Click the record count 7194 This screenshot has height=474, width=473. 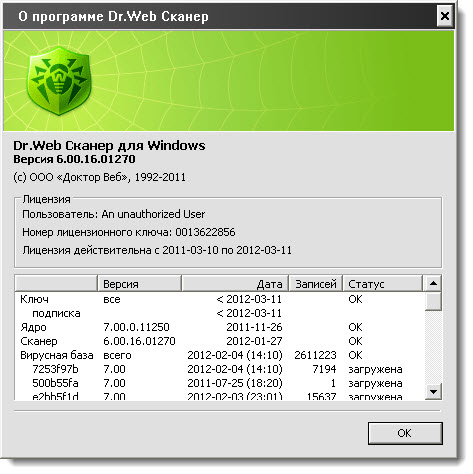point(324,369)
